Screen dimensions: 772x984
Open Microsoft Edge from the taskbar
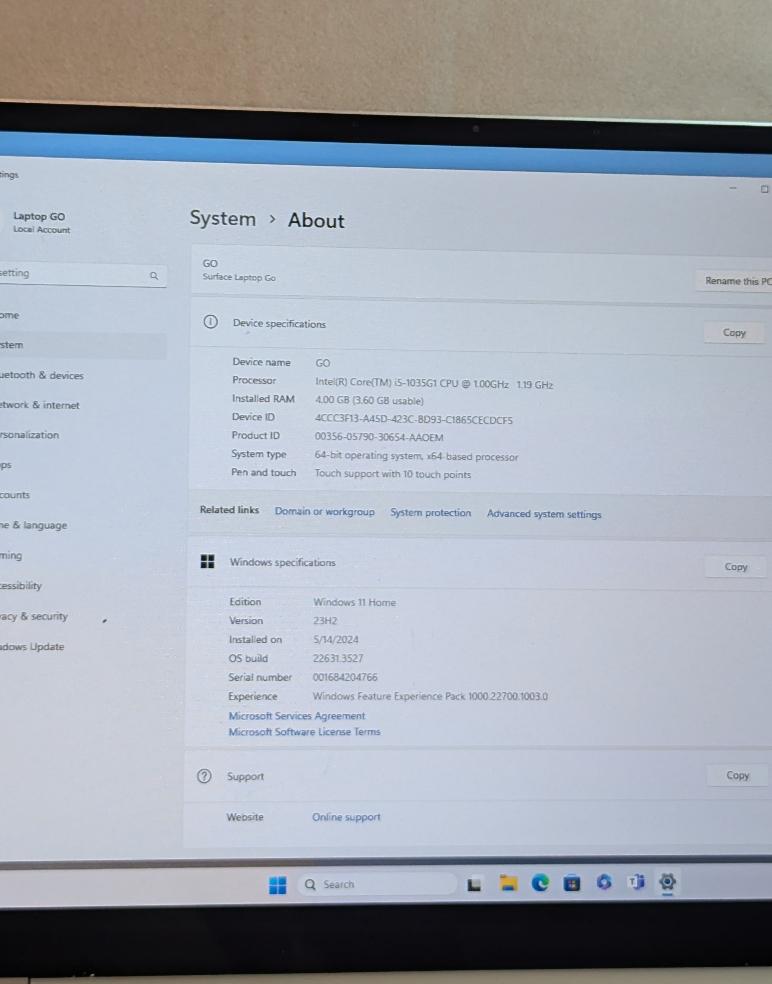point(540,883)
